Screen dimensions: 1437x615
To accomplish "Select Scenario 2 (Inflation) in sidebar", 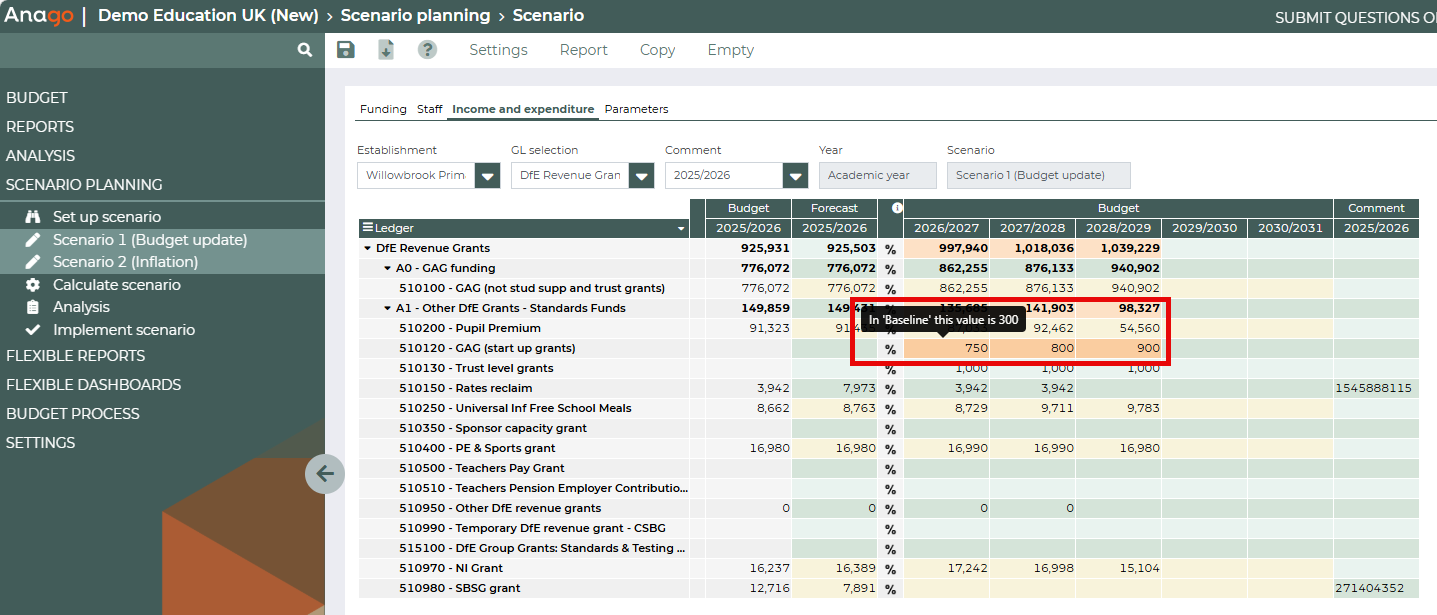I will pyautogui.click(x=125, y=262).
